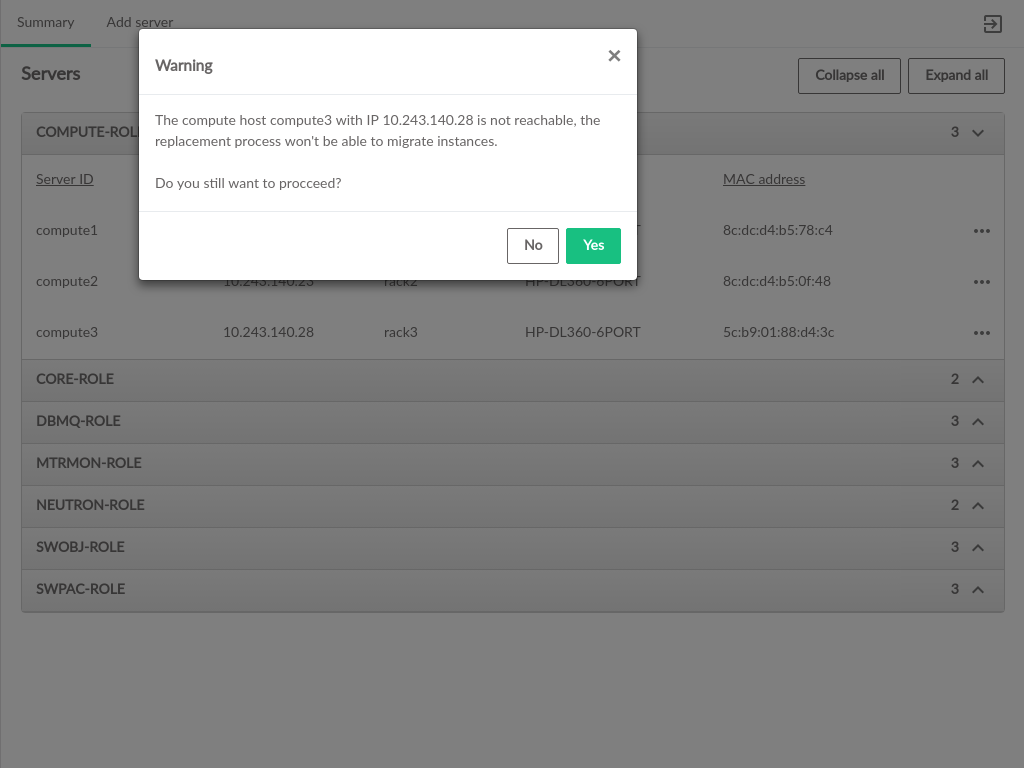Expand the NEUTRON-ROLE section
Image resolution: width=1024 pixels, height=768 pixels.
[978, 506]
